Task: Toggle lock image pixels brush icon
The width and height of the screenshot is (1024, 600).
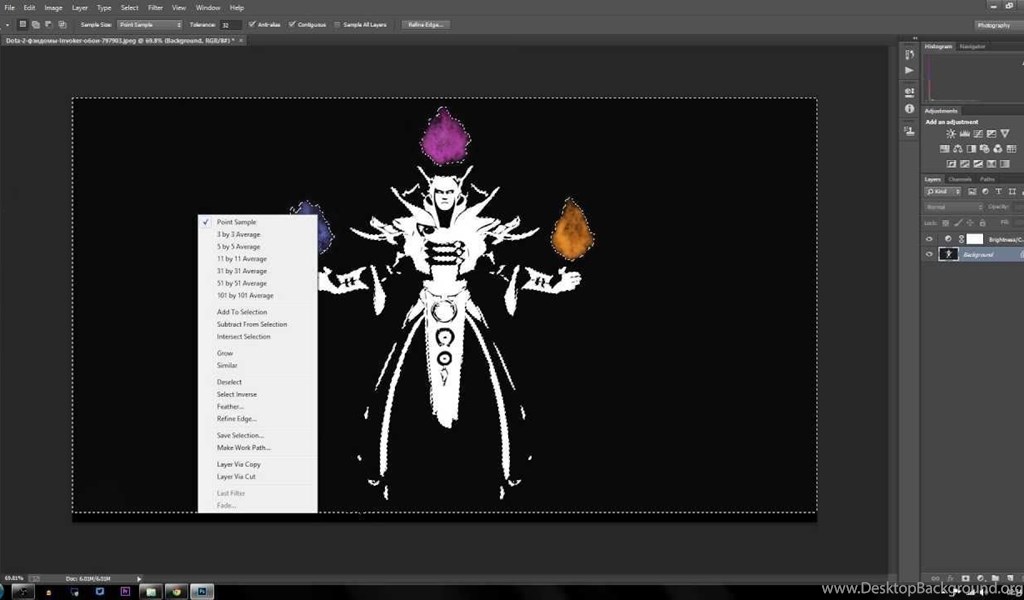Action: pos(957,223)
